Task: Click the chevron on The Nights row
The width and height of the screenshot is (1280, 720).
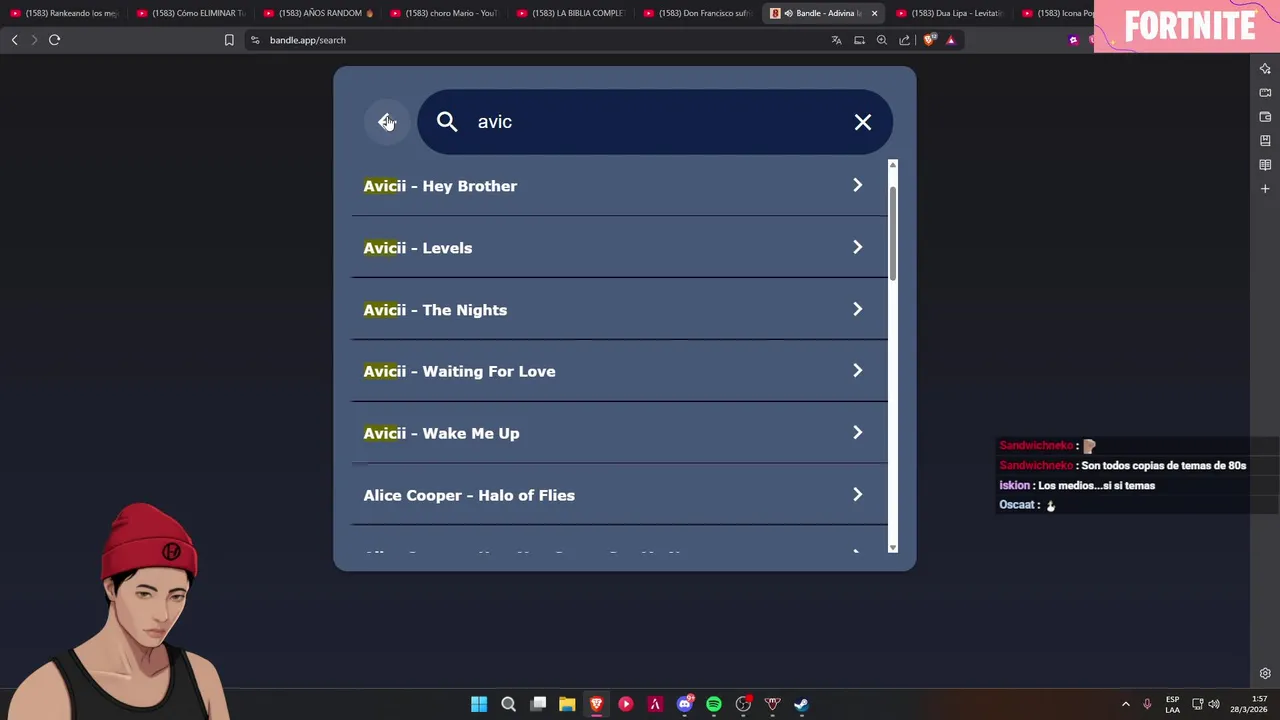Action: click(x=857, y=309)
